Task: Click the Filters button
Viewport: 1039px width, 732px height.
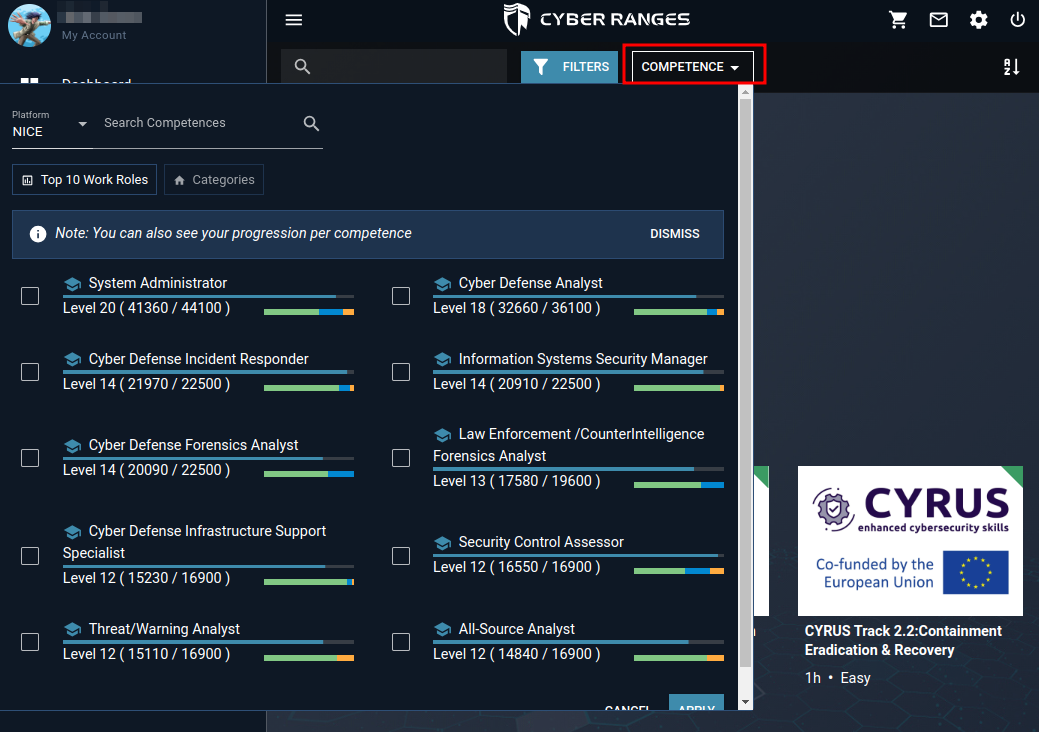Action: click(570, 67)
